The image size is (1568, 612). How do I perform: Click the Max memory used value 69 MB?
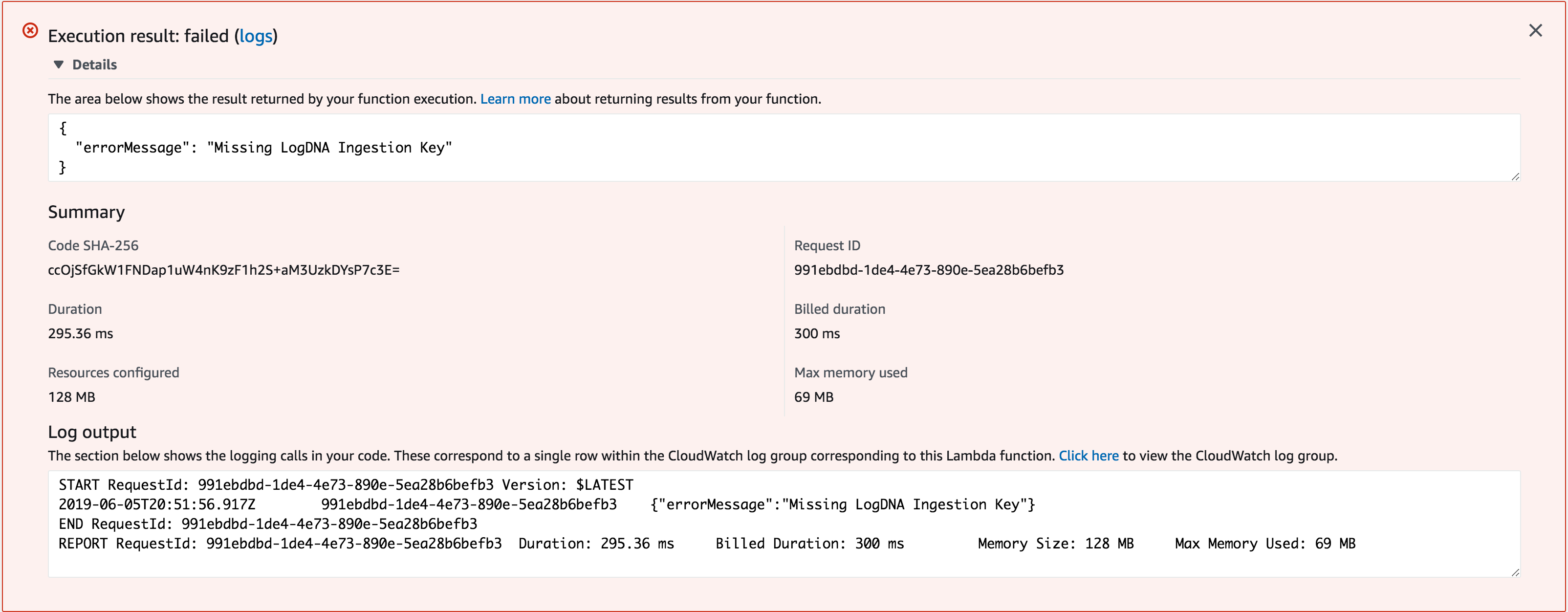pyautogui.click(x=813, y=397)
